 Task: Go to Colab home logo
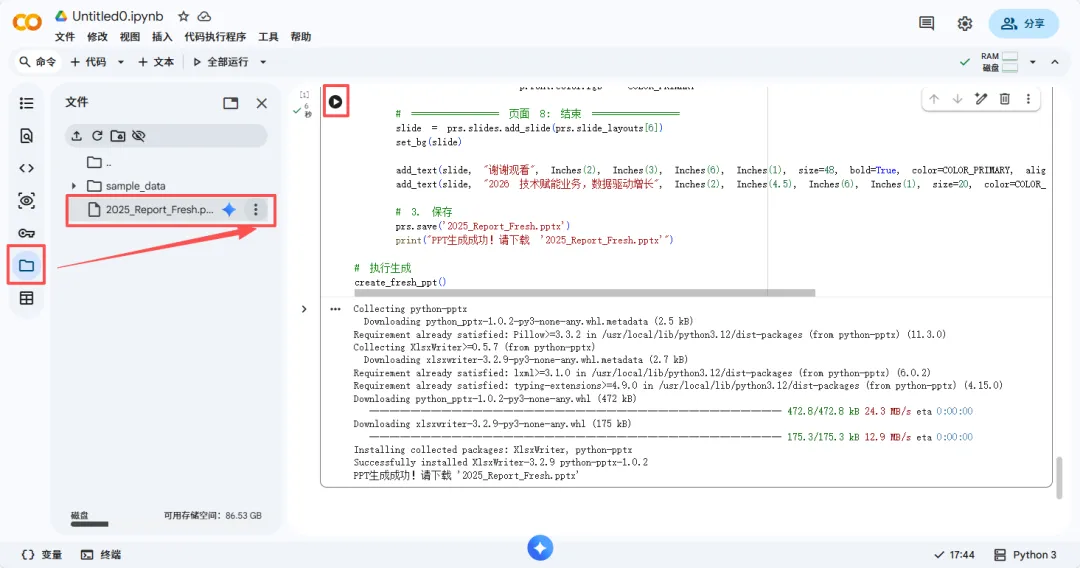coord(28,23)
